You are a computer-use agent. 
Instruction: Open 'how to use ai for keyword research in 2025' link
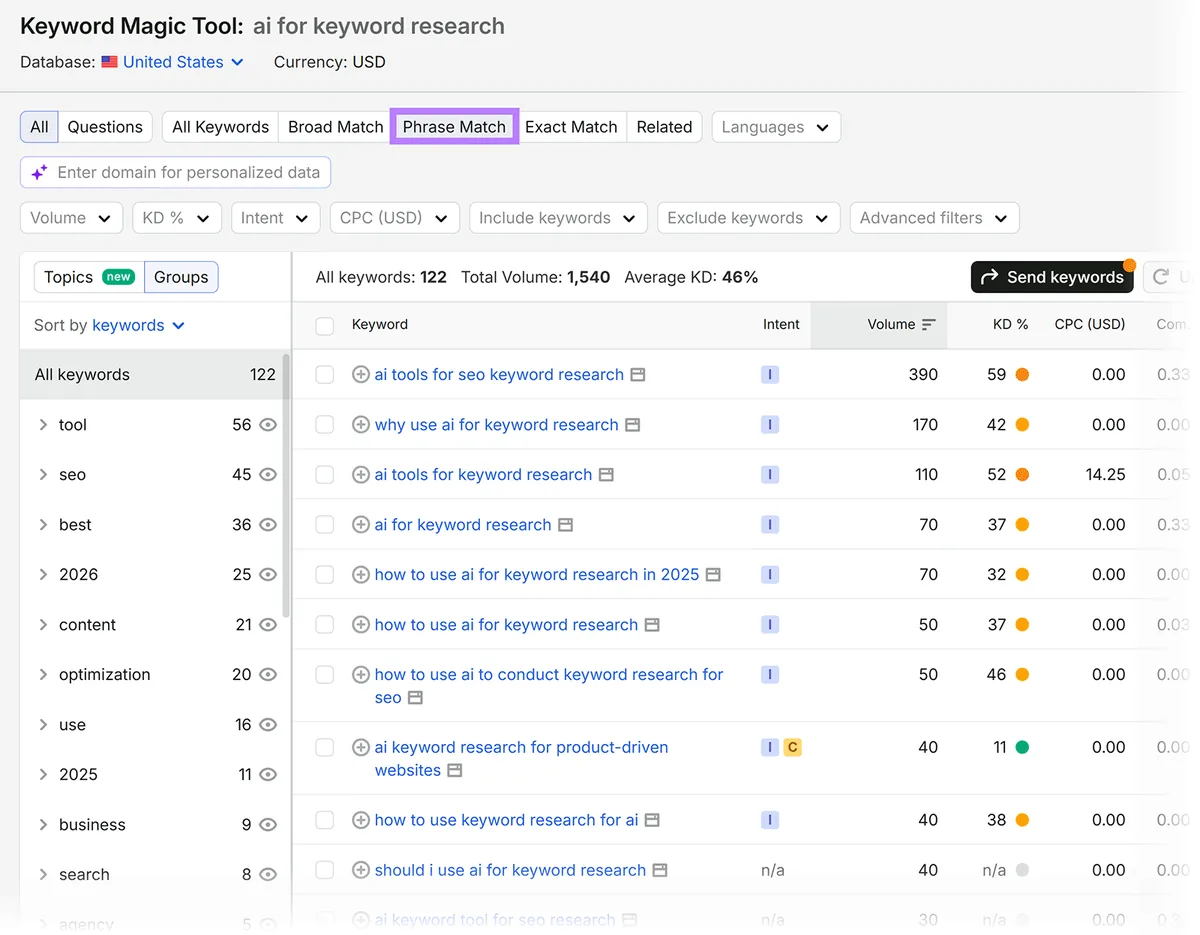(537, 575)
